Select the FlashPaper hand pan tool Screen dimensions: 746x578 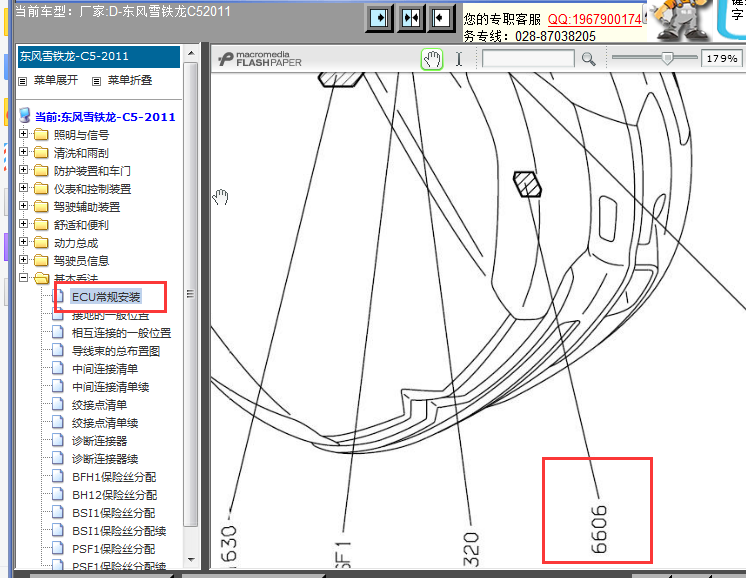(x=432, y=59)
